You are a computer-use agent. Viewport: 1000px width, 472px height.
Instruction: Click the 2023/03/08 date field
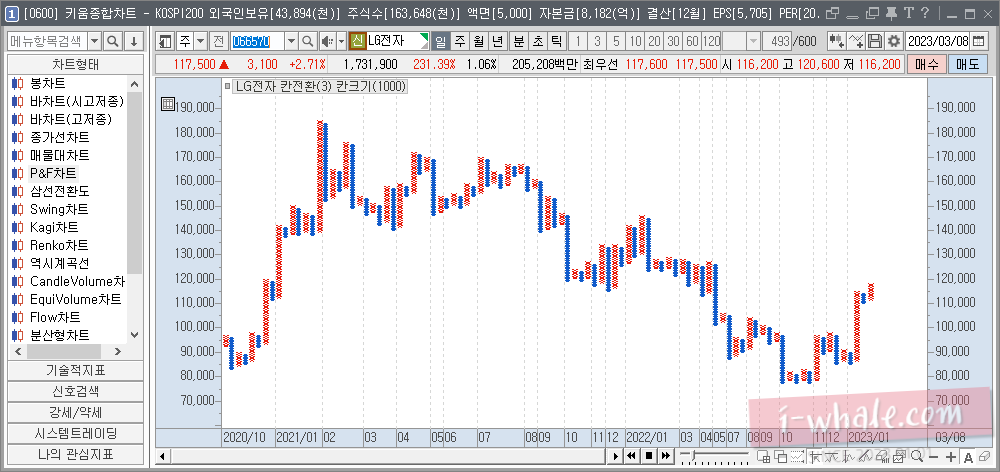pyautogui.click(x=938, y=41)
